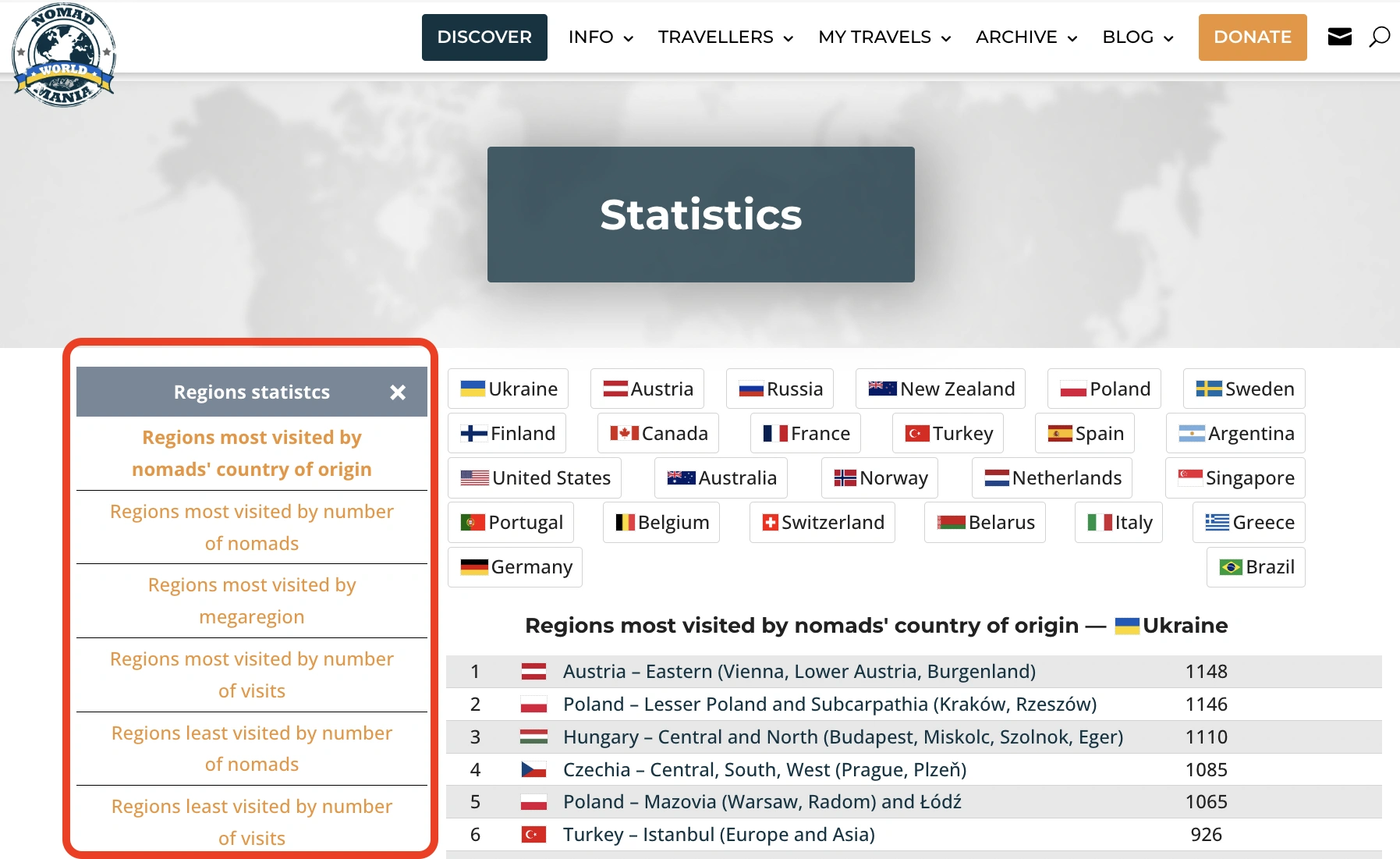
Task: Click the Austria flag in row 1
Action: 533,672
